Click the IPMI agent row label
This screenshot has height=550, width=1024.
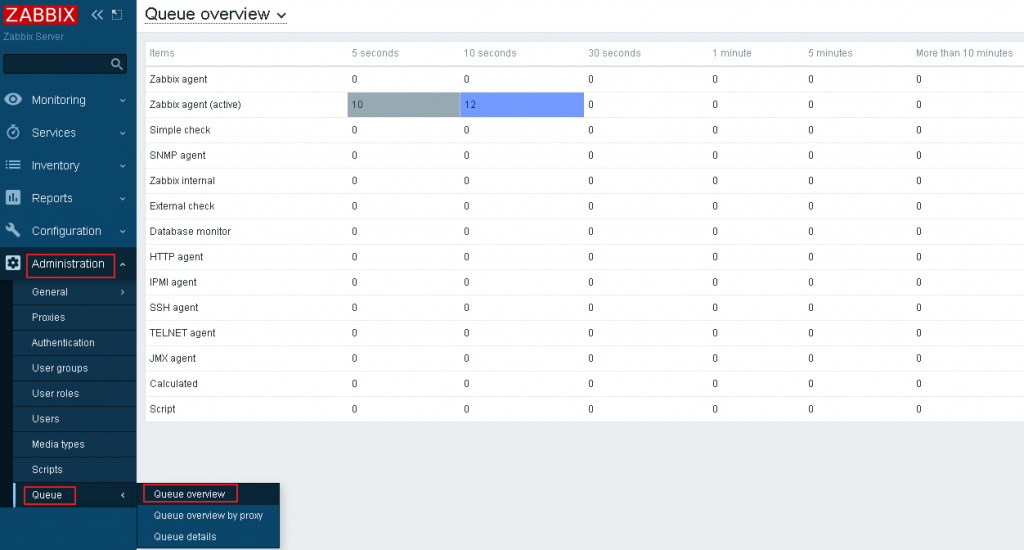click(x=173, y=283)
